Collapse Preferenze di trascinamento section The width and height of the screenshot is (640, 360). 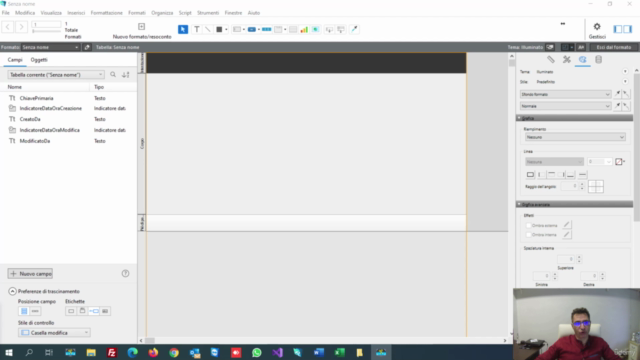click(x=12, y=291)
